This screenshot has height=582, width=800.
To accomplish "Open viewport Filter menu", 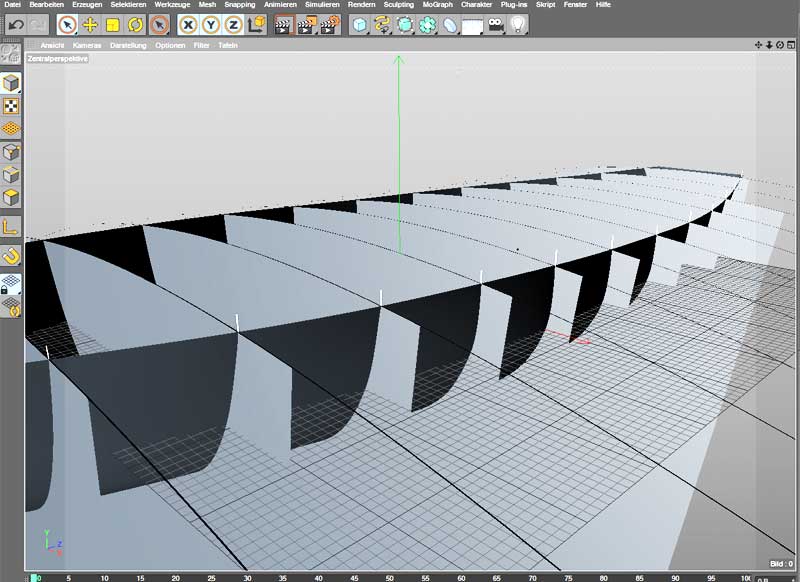I will click(202, 45).
